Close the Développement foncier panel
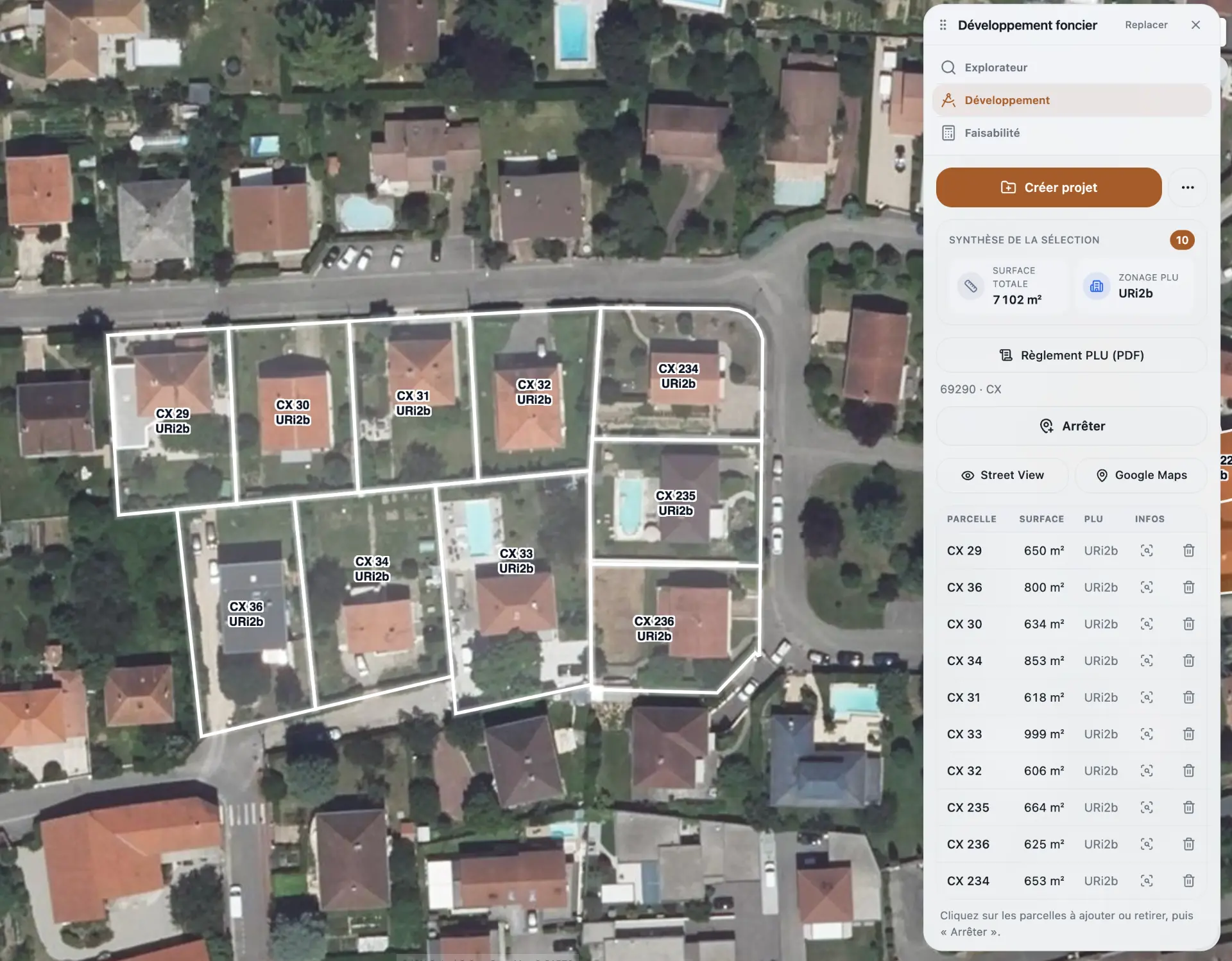 coord(1195,25)
